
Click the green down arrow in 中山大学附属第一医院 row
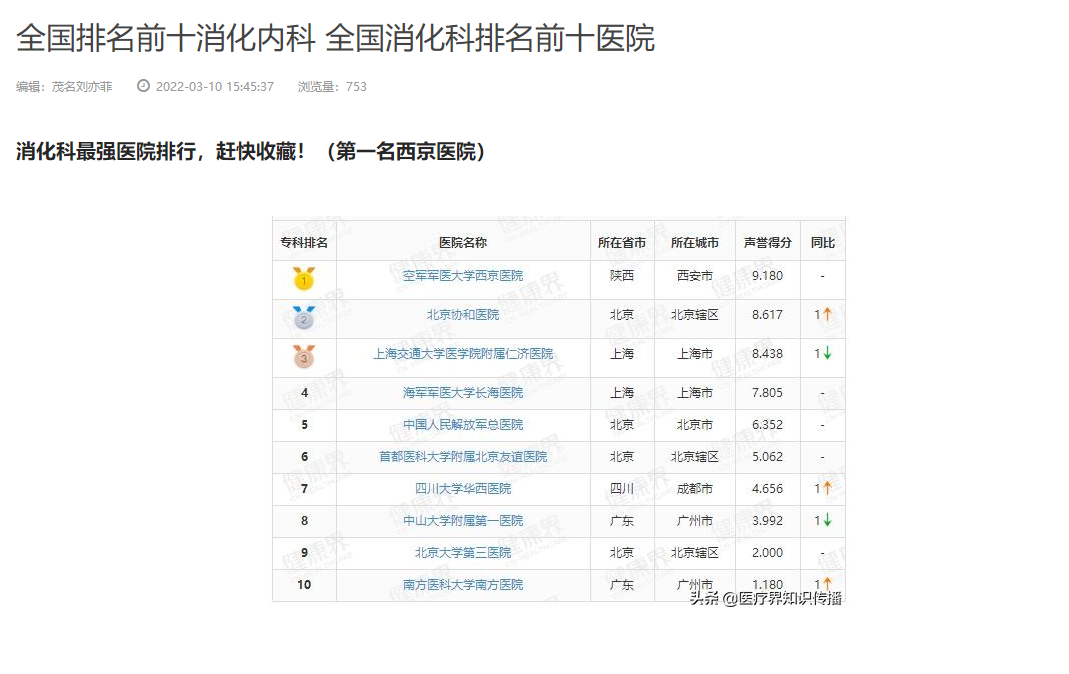pyautogui.click(x=827, y=520)
